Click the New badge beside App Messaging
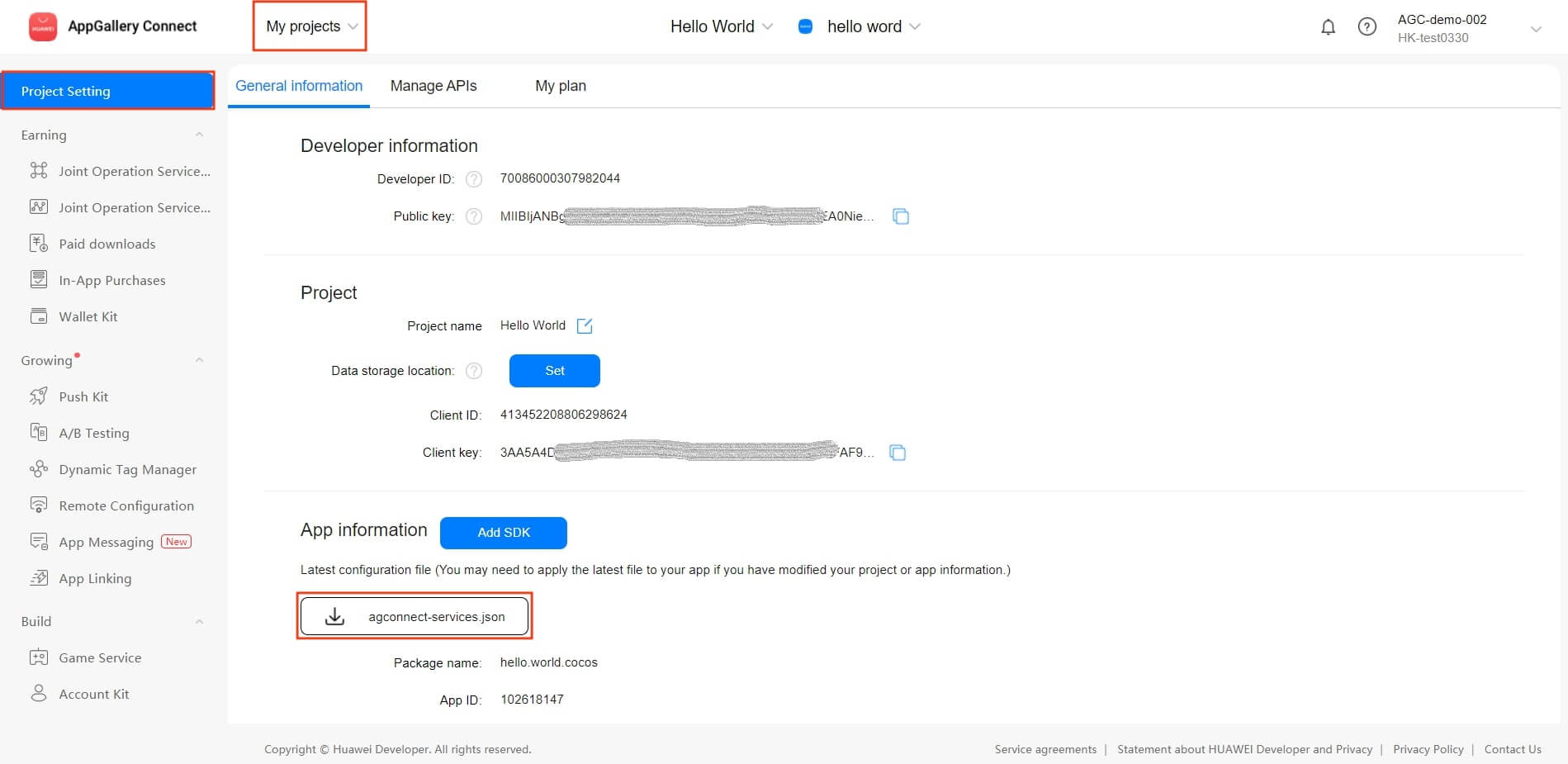Screen dimensions: 1568x764 (x=176, y=542)
